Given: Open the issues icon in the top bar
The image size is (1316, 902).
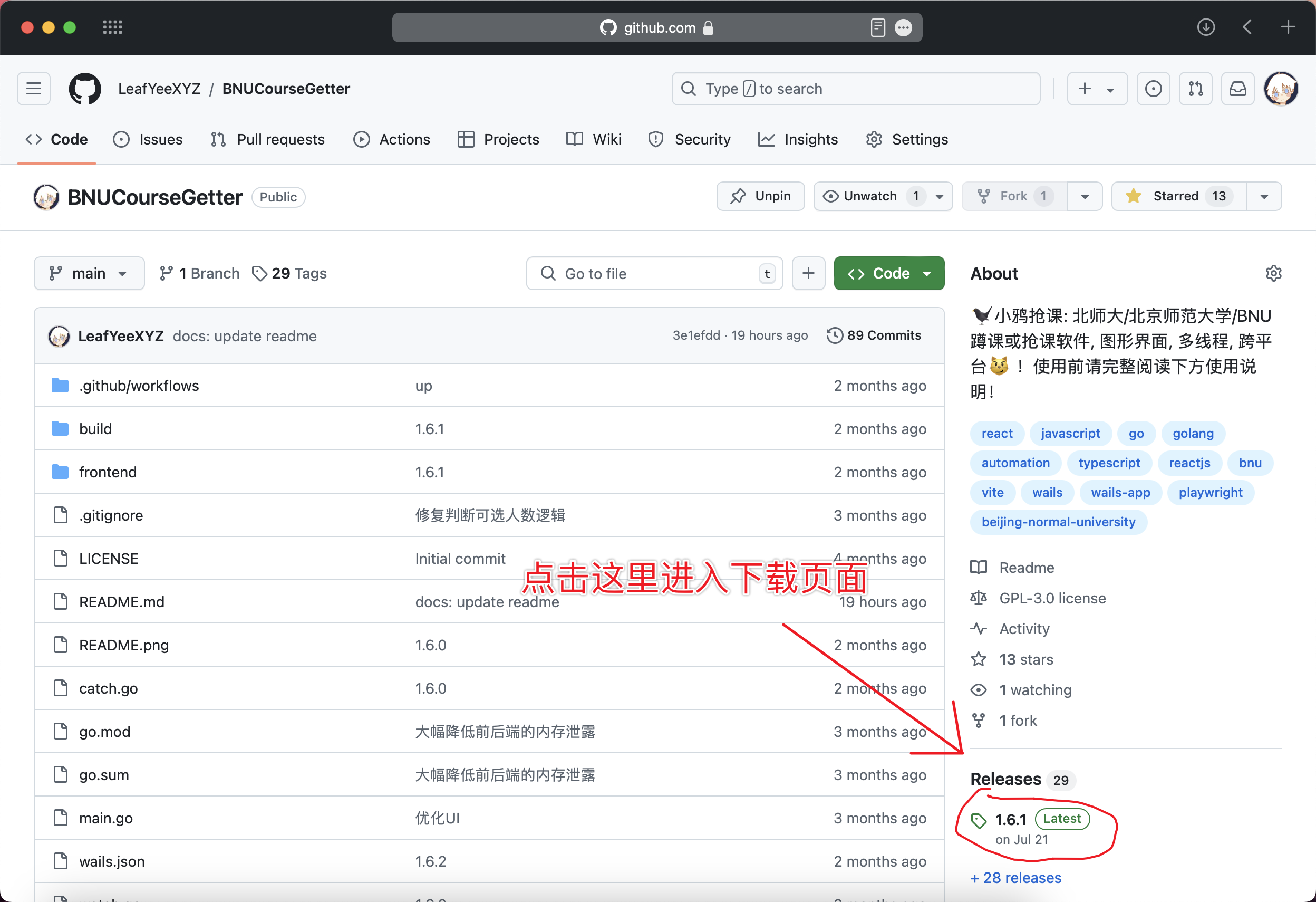Looking at the screenshot, I should pyautogui.click(x=1153, y=89).
